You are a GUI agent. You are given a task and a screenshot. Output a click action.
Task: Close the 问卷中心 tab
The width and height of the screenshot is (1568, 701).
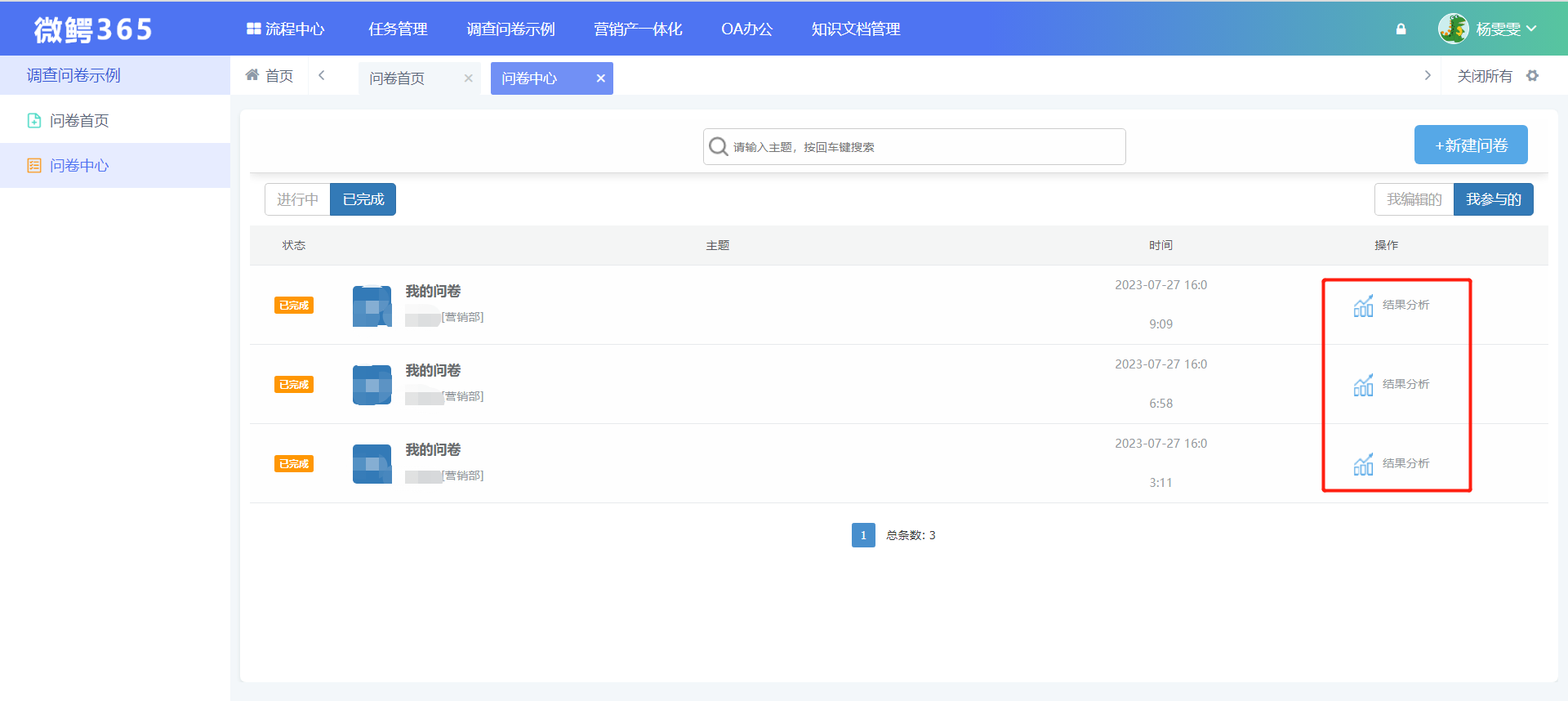click(600, 78)
